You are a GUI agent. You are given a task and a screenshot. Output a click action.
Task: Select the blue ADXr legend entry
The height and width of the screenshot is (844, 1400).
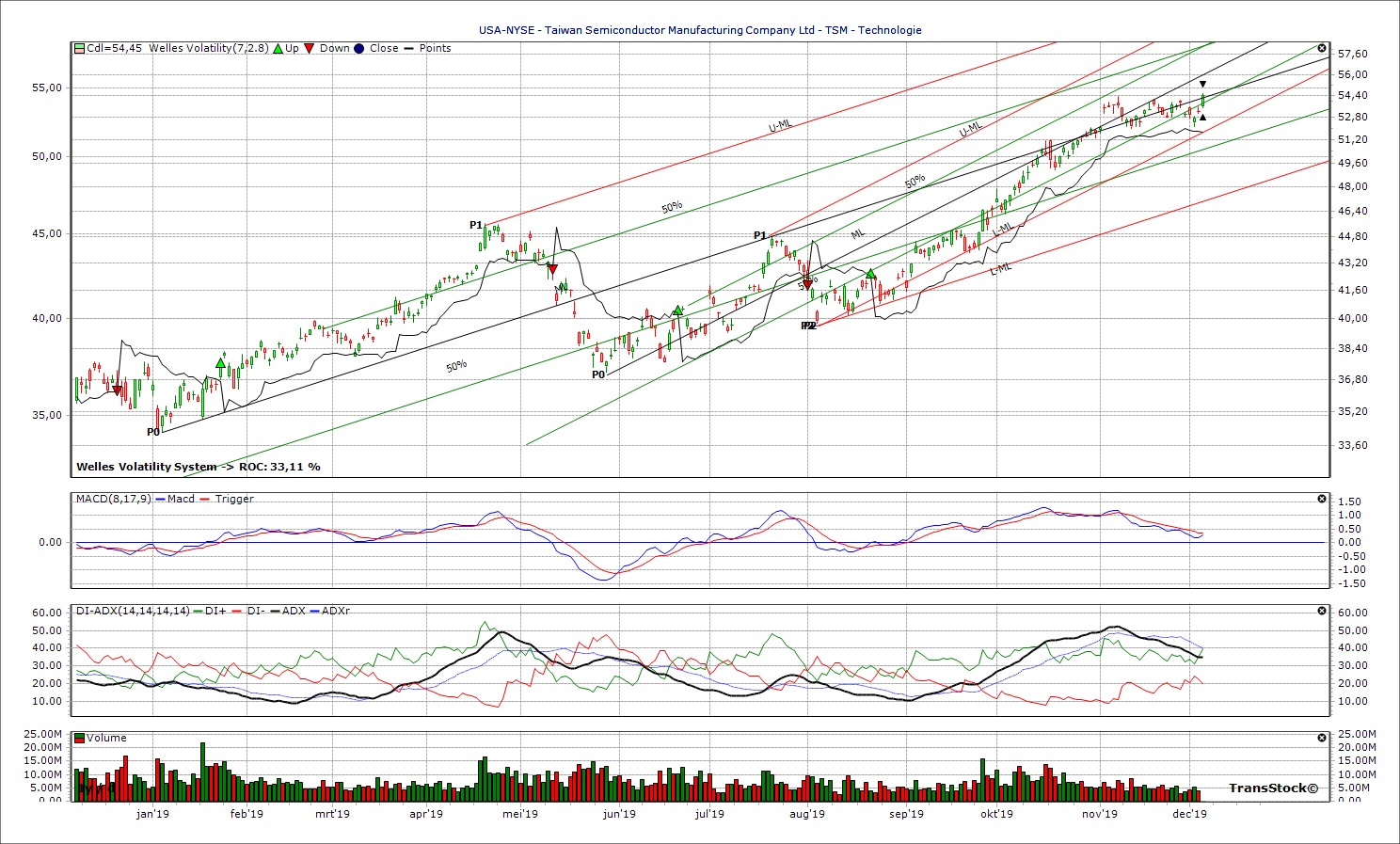point(329,611)
